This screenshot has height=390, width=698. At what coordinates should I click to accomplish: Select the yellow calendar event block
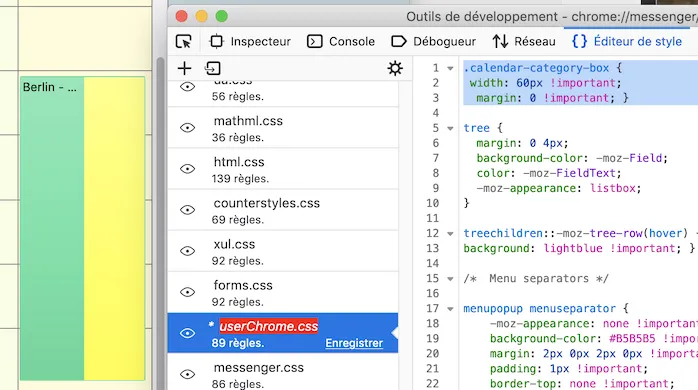tap(114, 228)
